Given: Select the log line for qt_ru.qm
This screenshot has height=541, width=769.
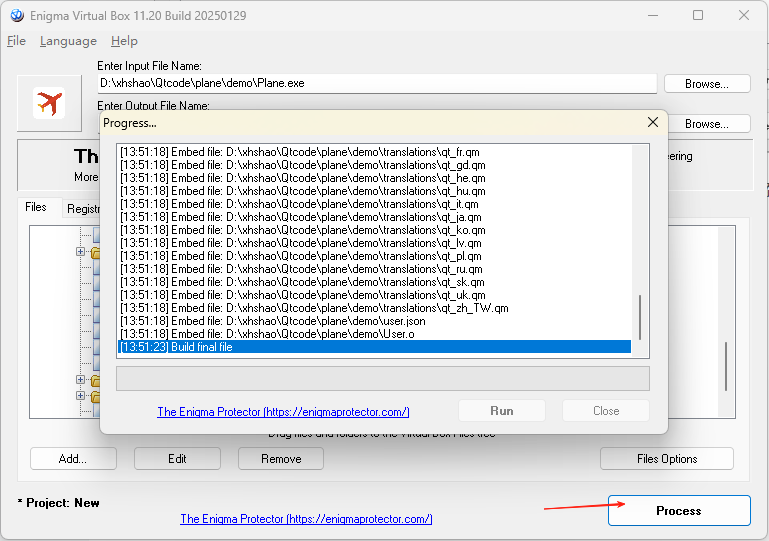Looking at the screenshot, I should (375, 269).
